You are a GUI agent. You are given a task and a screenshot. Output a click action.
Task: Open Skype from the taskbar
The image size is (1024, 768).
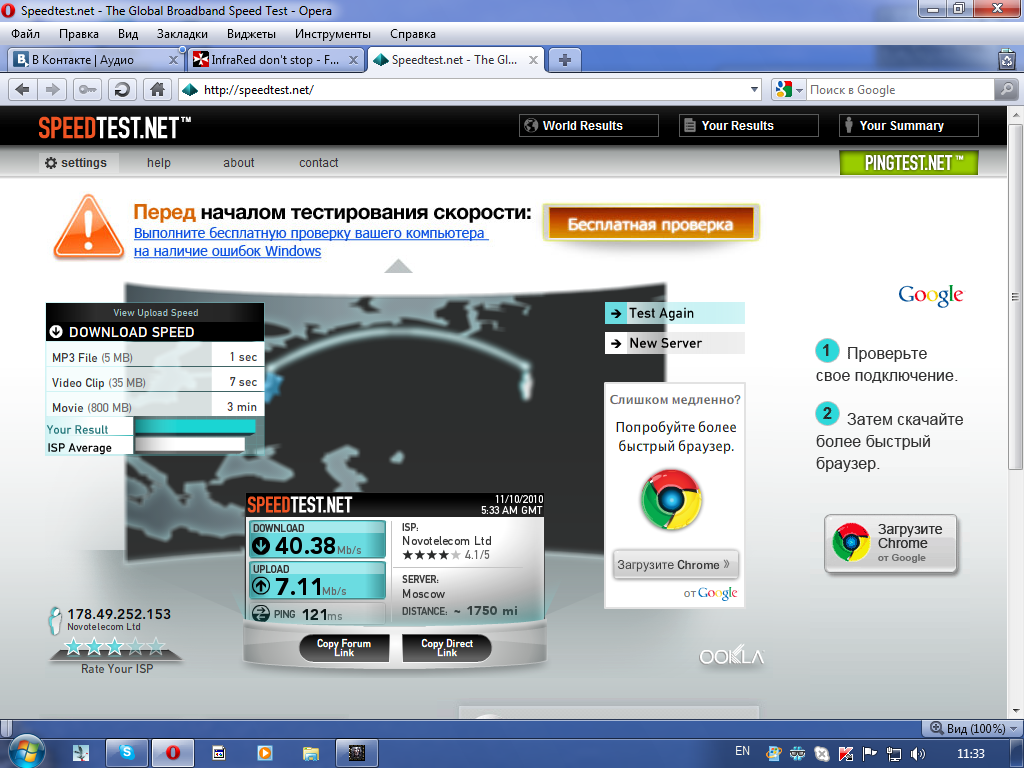[x=127, y=753]
